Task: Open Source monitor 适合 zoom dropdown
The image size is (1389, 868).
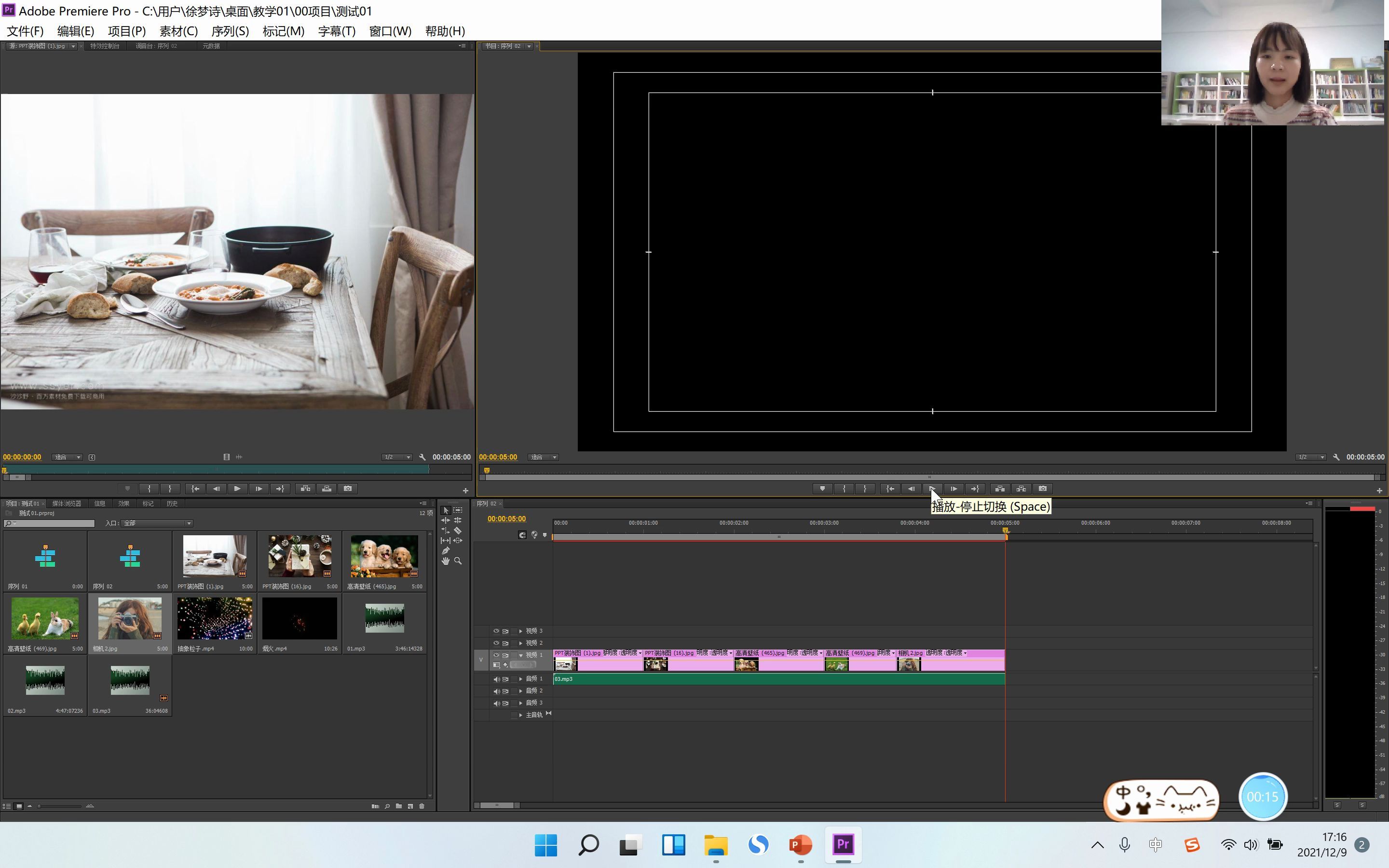Action: (x=67, y=458)
